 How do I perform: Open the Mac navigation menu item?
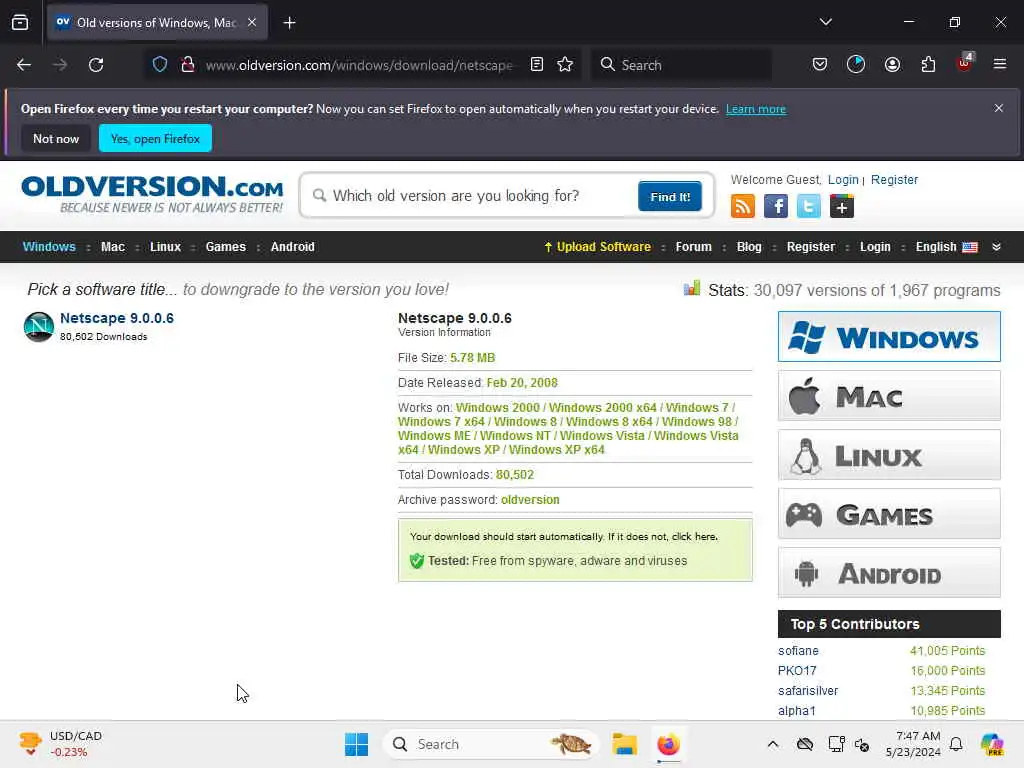(113, 247)
